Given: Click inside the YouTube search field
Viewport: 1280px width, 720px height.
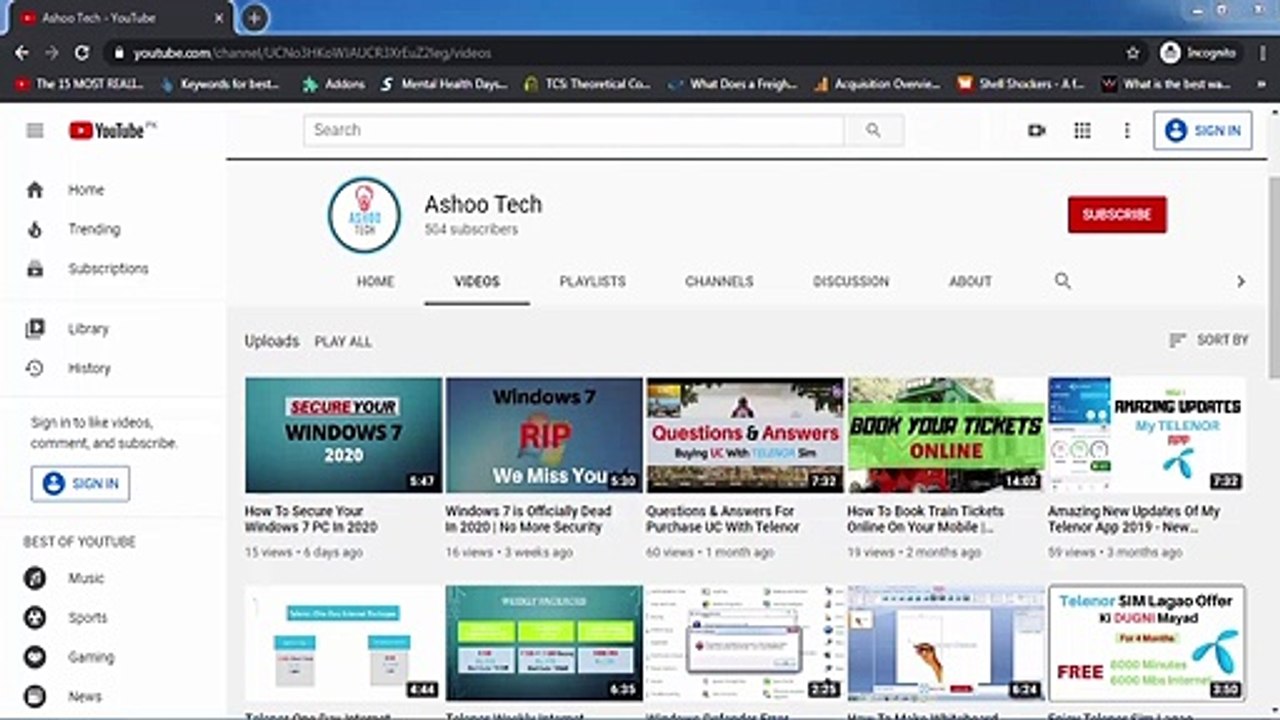Looking at the screenshot, I should point(574,130).
